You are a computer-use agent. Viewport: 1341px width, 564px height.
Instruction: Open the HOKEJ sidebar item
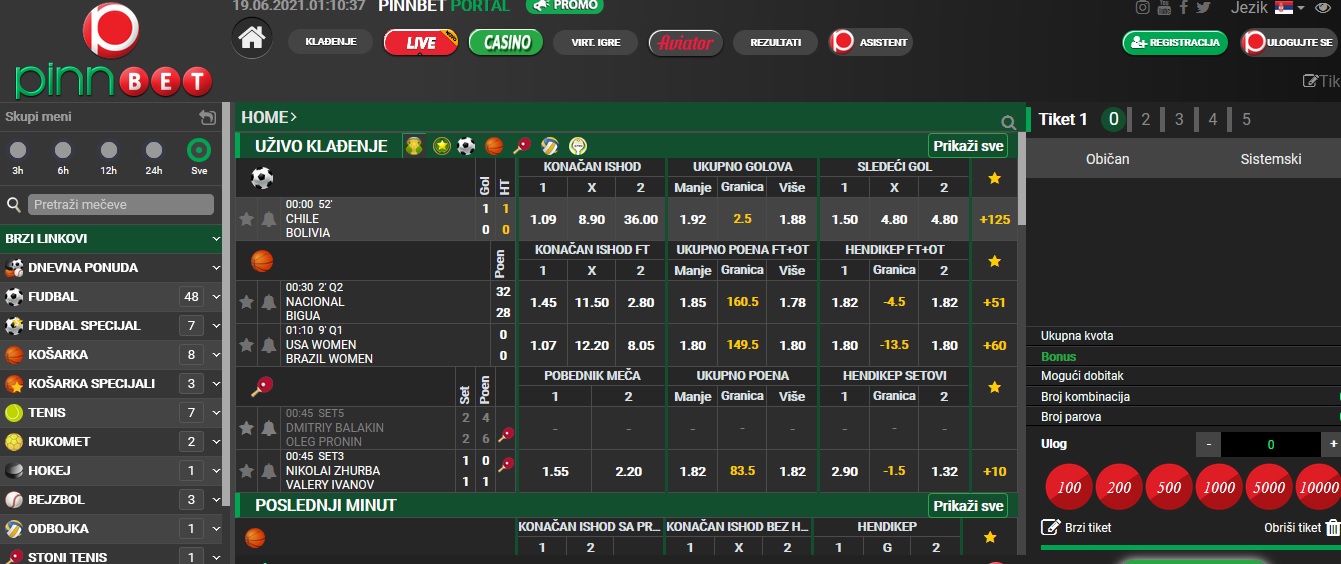(113, 471)
